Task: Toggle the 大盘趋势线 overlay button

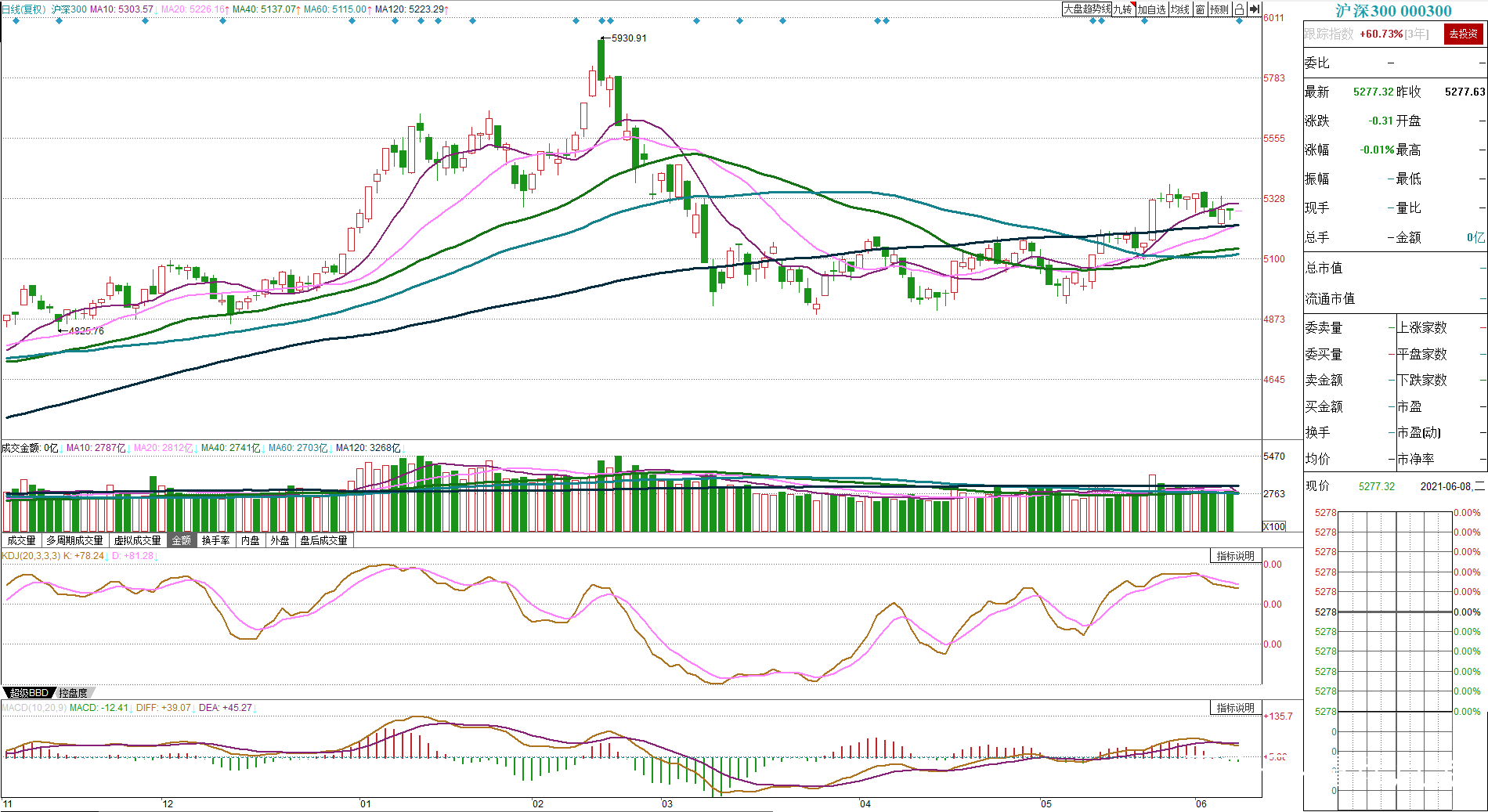Action: click(x=1087, y=9)
